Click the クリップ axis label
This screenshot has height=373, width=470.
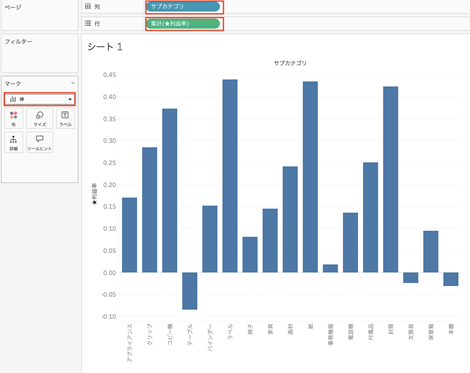pyautogui.click(x=150, y=334)
